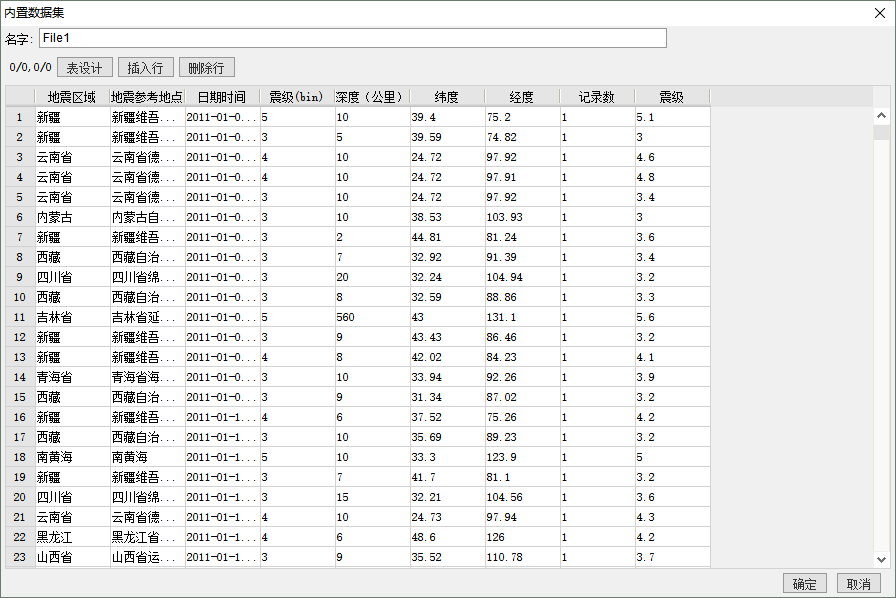This screenshot has width=896, height=598.
Task: Click latitude value 39.4
Action: point(447,117)
